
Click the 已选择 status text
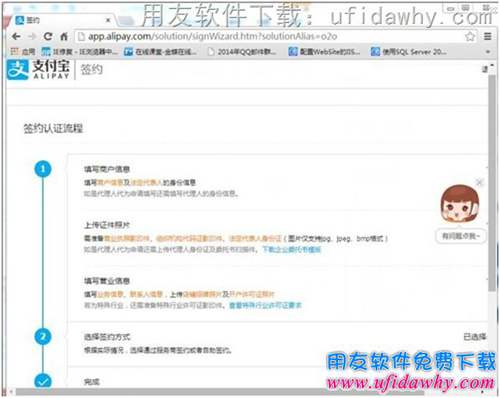coord(475,337)
